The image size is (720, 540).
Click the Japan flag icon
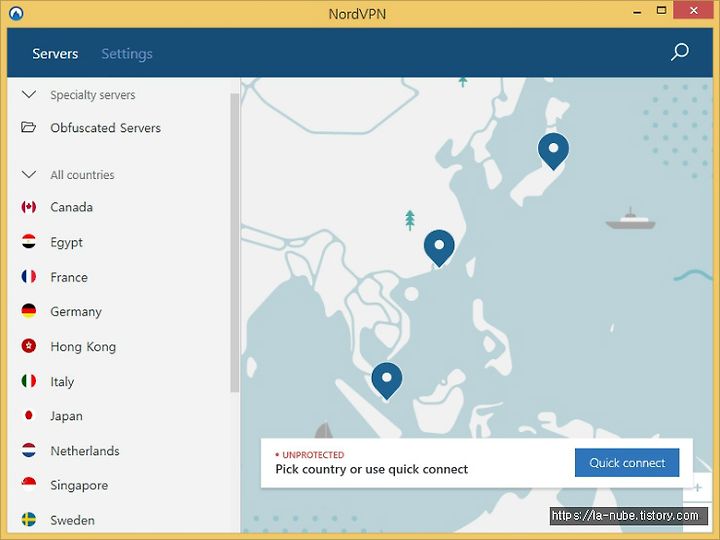point(28,415)
